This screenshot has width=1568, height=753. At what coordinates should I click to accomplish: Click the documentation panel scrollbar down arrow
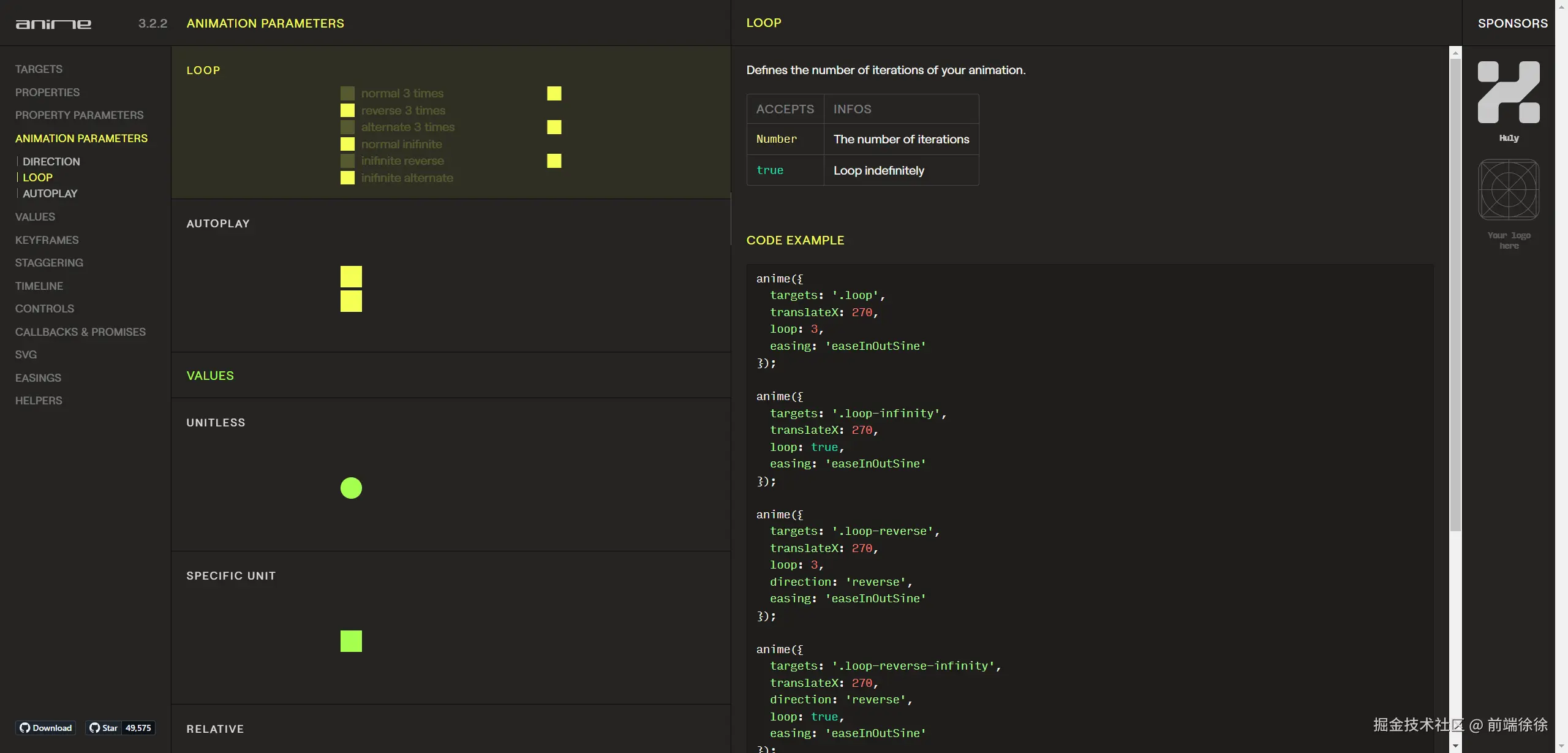pos(1455,746)
